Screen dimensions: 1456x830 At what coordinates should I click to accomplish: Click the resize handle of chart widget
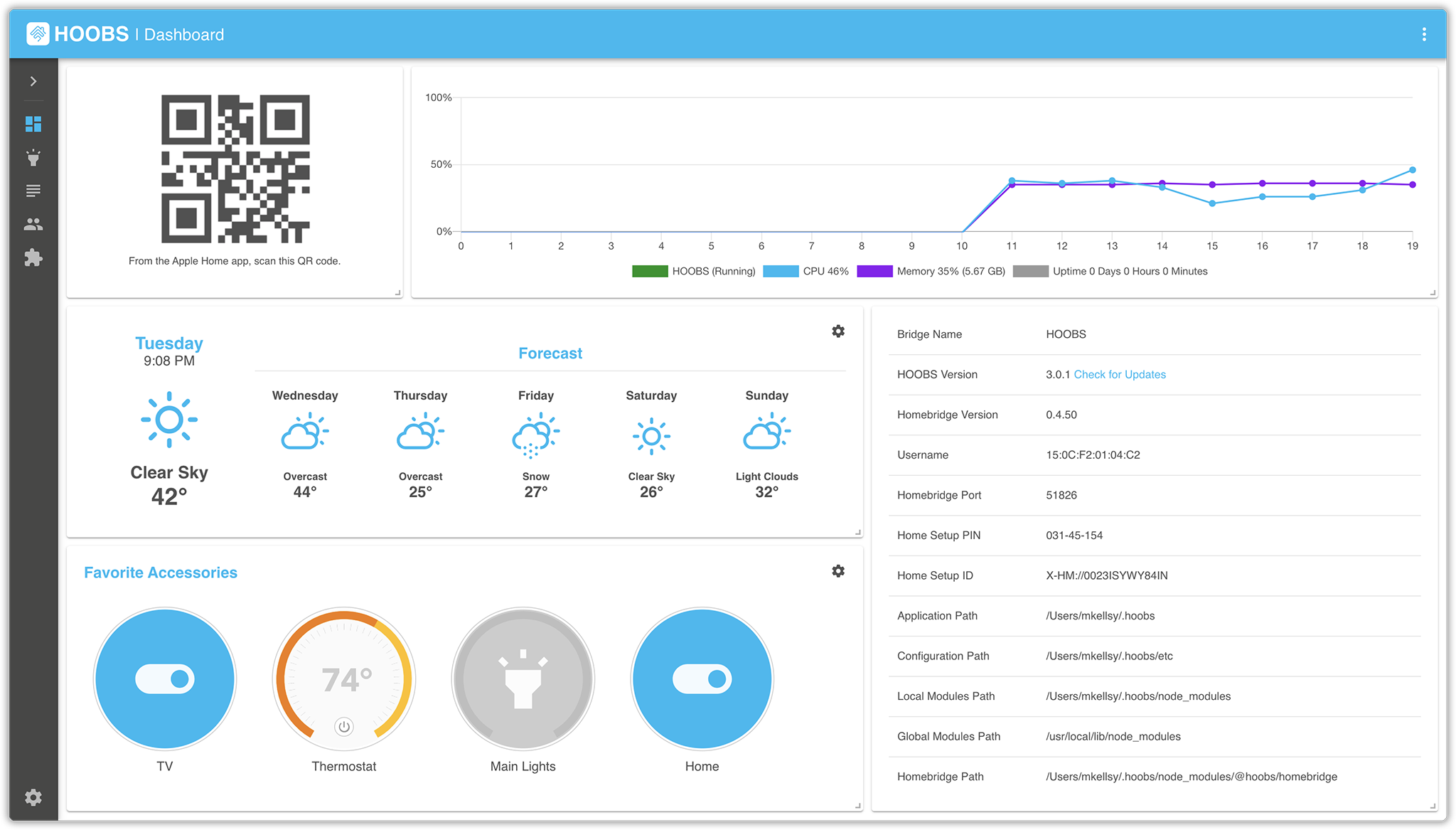(1433, 292)
